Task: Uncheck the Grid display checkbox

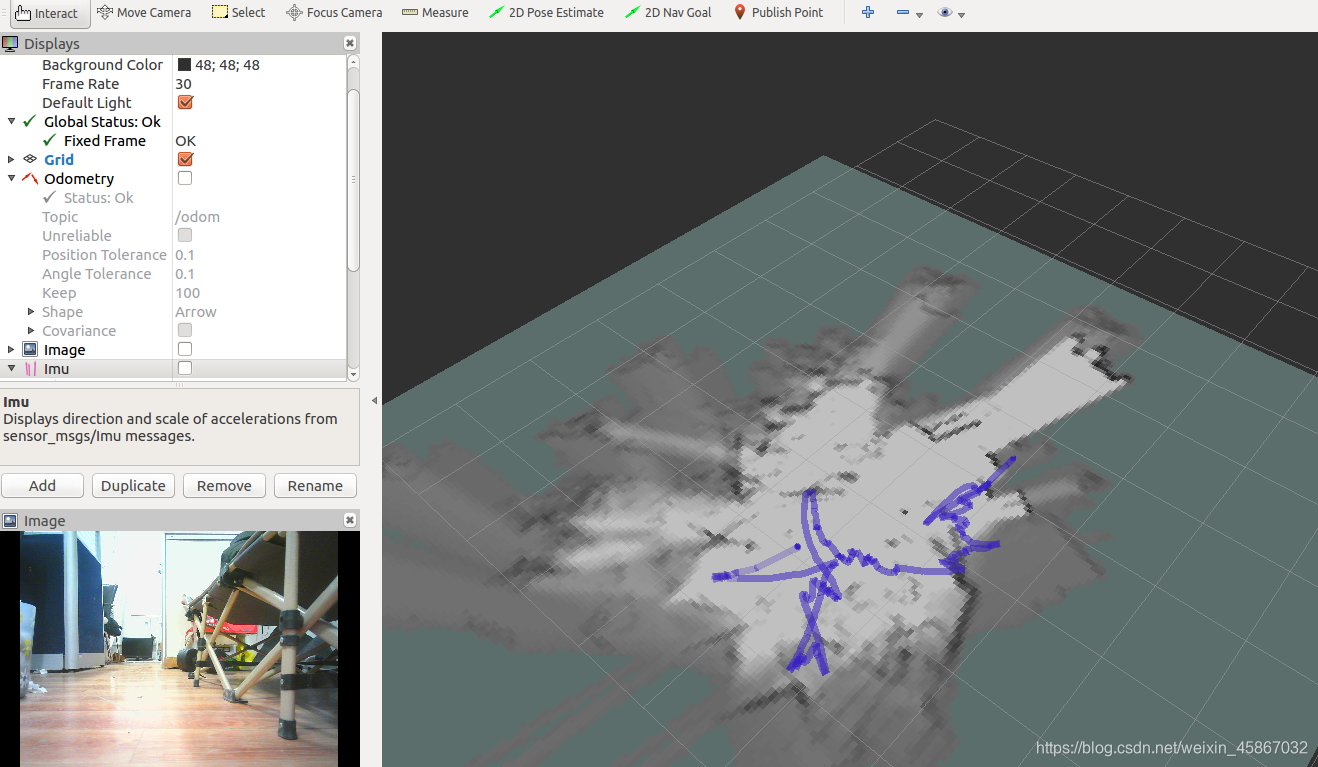Action: pyautogui.click(x=185, y=159)
